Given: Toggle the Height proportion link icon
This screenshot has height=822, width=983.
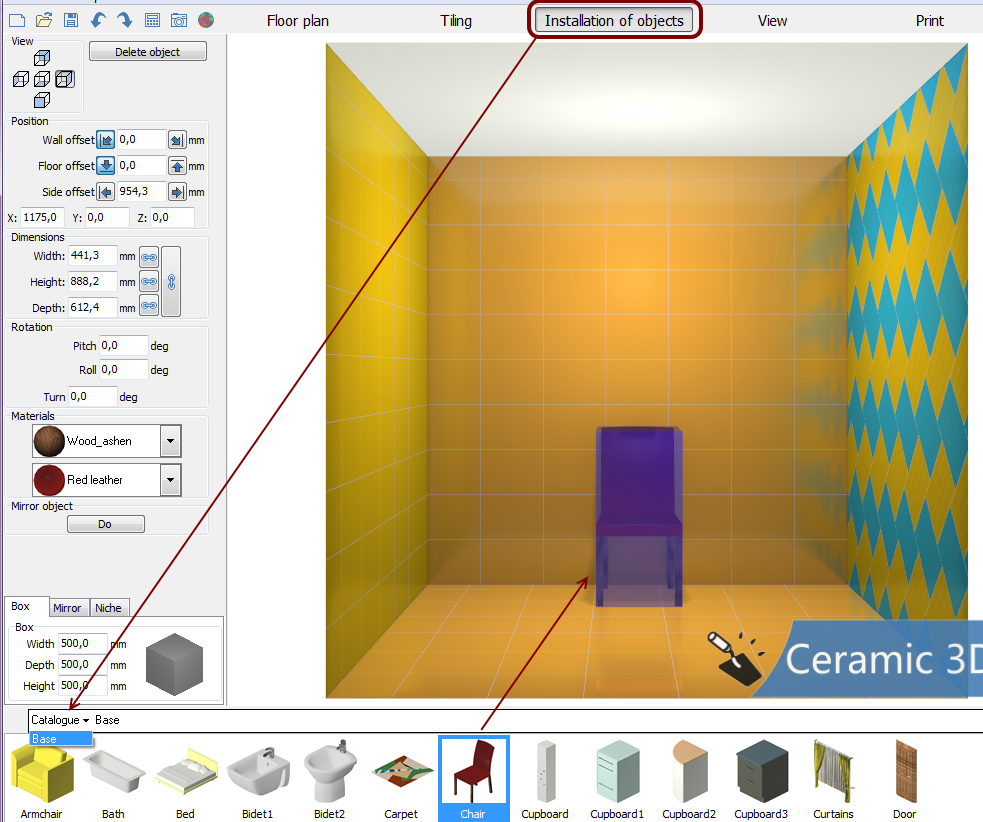Looking at the screenshot, I should [x=149, y=282].
